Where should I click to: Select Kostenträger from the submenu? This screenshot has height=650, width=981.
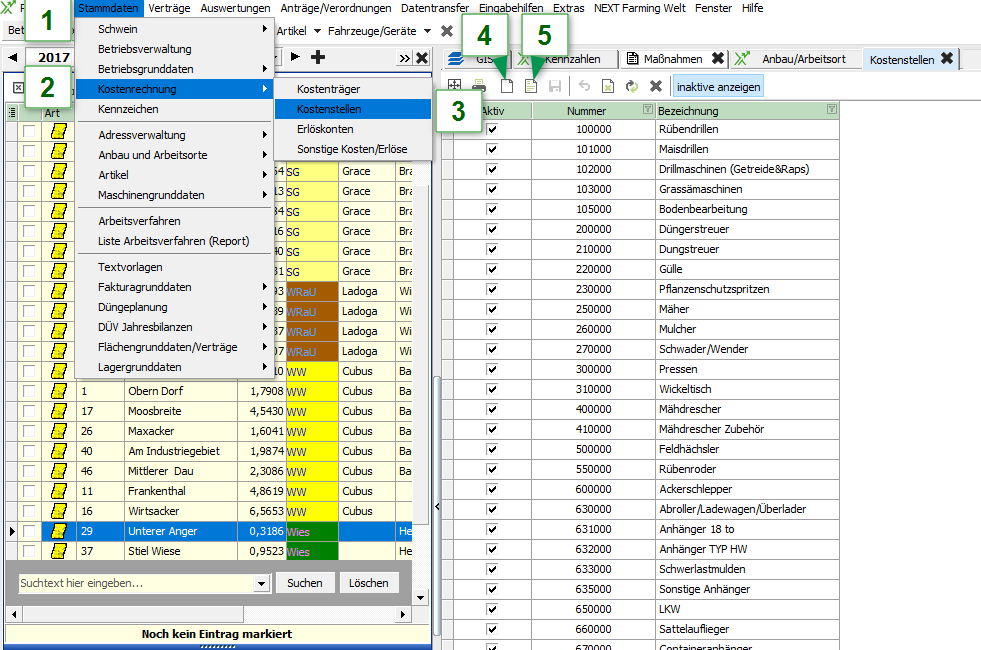click(328, 89)
